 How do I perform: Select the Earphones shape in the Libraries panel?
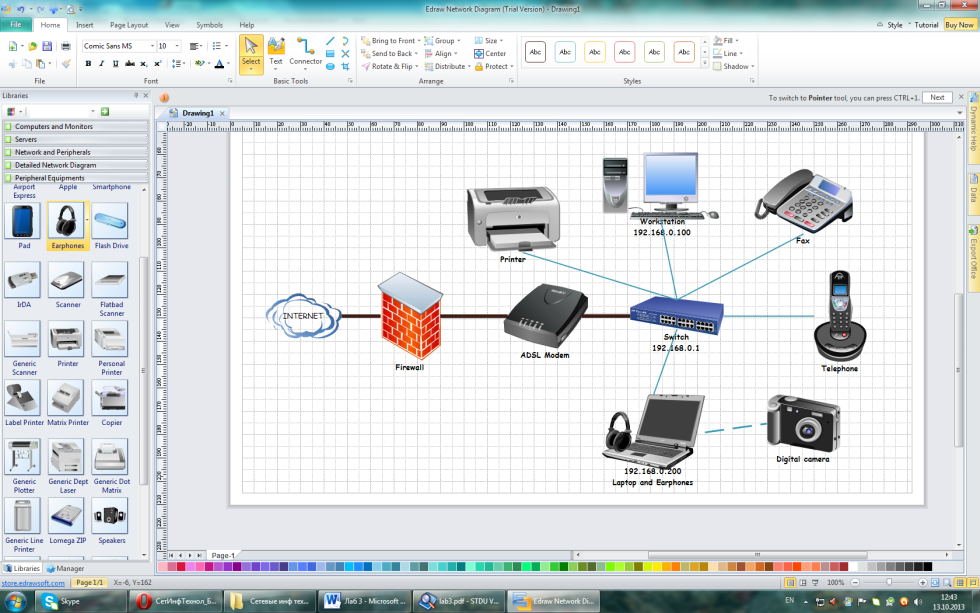coord(66,222)
